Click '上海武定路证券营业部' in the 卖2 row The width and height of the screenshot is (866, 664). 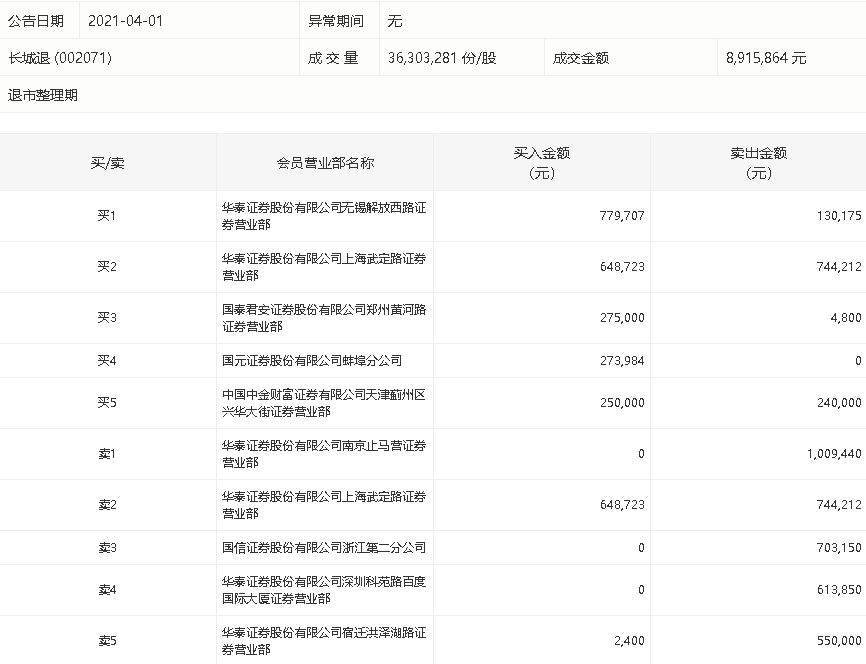pos(324,505)
